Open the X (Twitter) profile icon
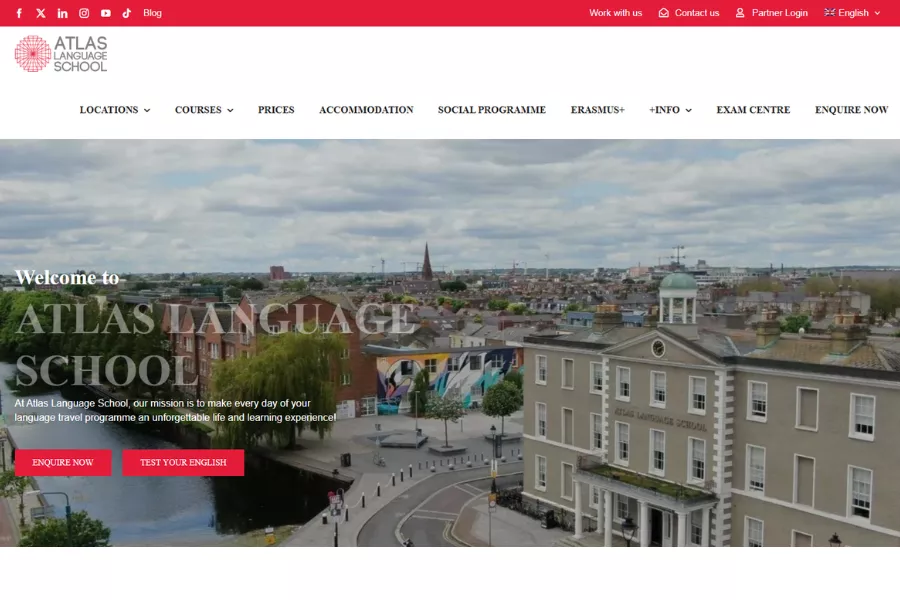The image size is (900, 600). pos(41,13)
